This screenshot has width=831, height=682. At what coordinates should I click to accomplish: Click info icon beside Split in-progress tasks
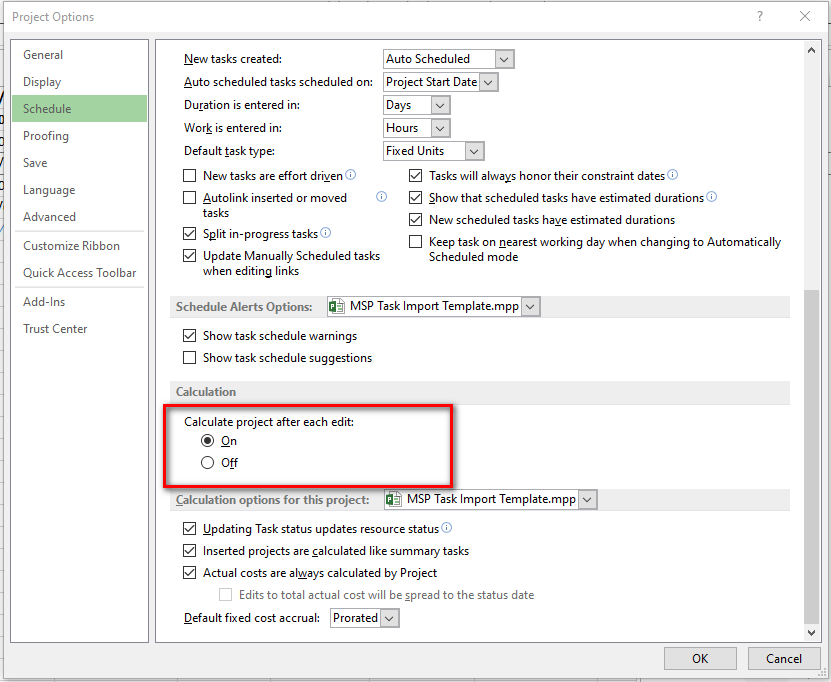(x=326, y=233)
